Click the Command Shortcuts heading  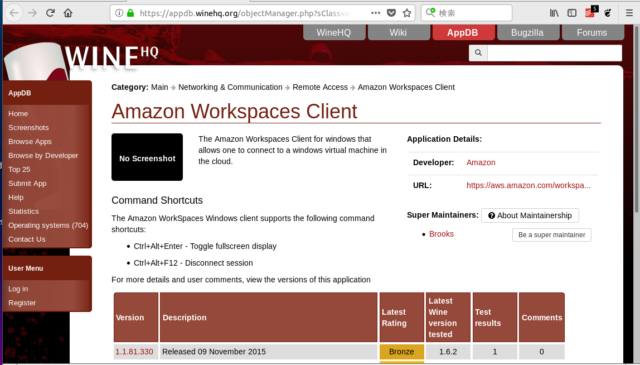coord(157,200)
